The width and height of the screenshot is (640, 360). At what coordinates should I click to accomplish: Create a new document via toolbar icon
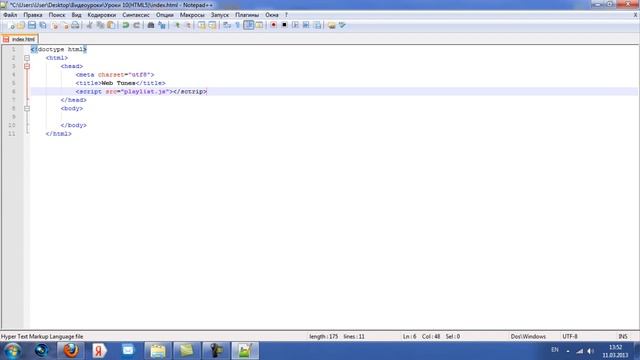coord(11,25)
